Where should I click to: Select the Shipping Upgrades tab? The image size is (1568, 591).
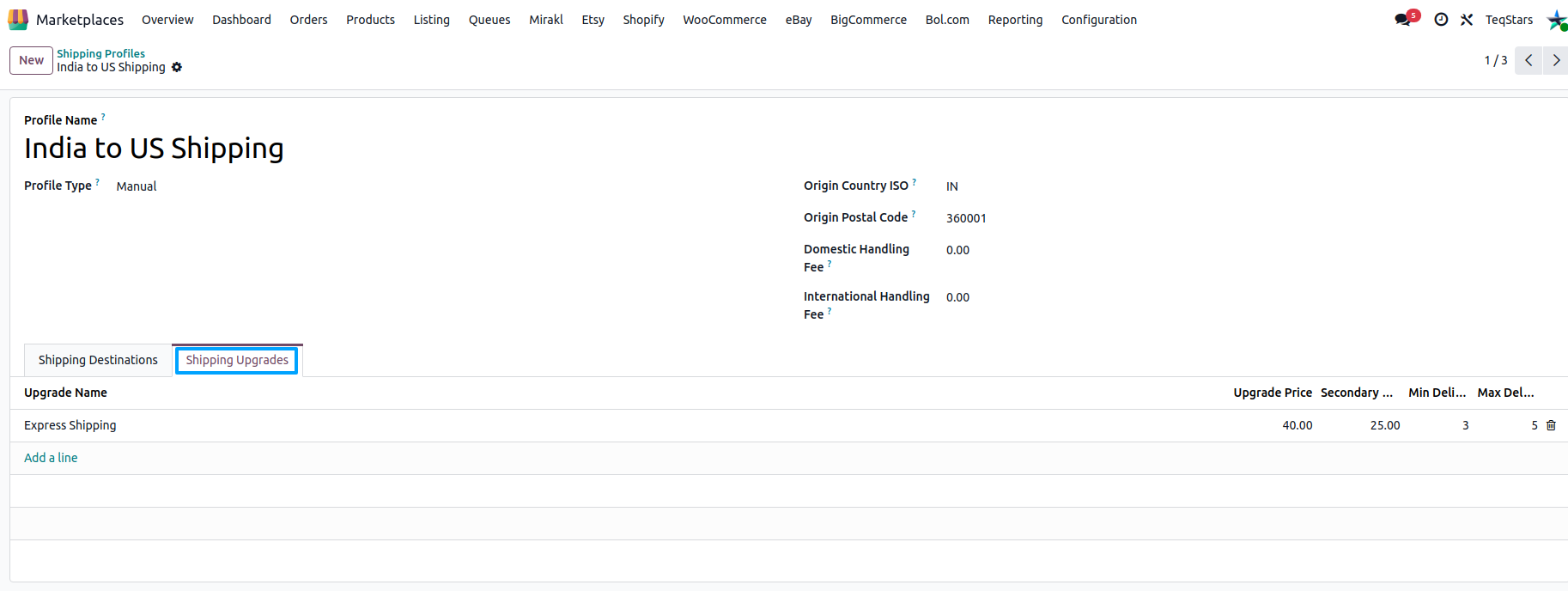click(237, 360)
